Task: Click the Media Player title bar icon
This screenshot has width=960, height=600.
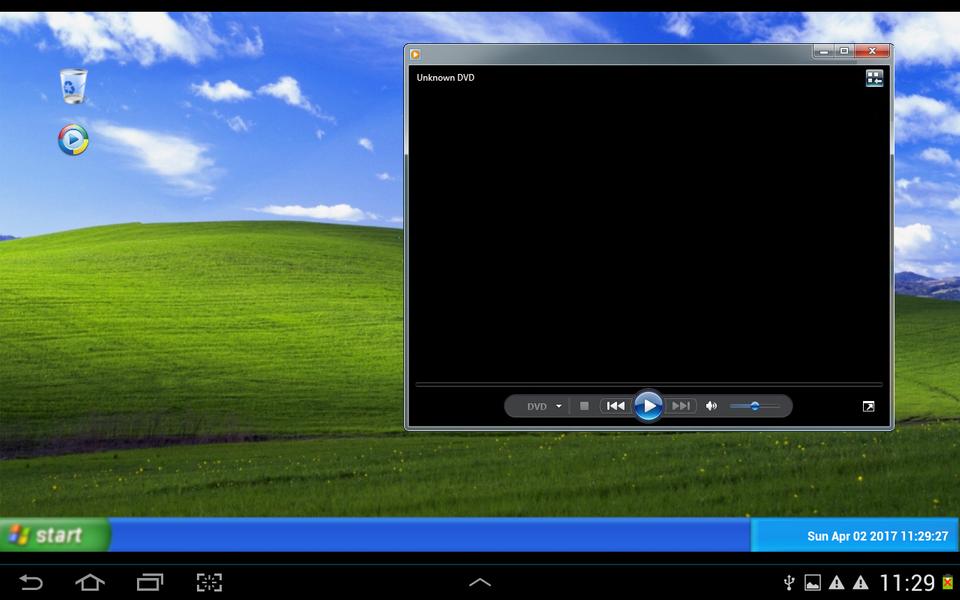Action: [416, 54]
